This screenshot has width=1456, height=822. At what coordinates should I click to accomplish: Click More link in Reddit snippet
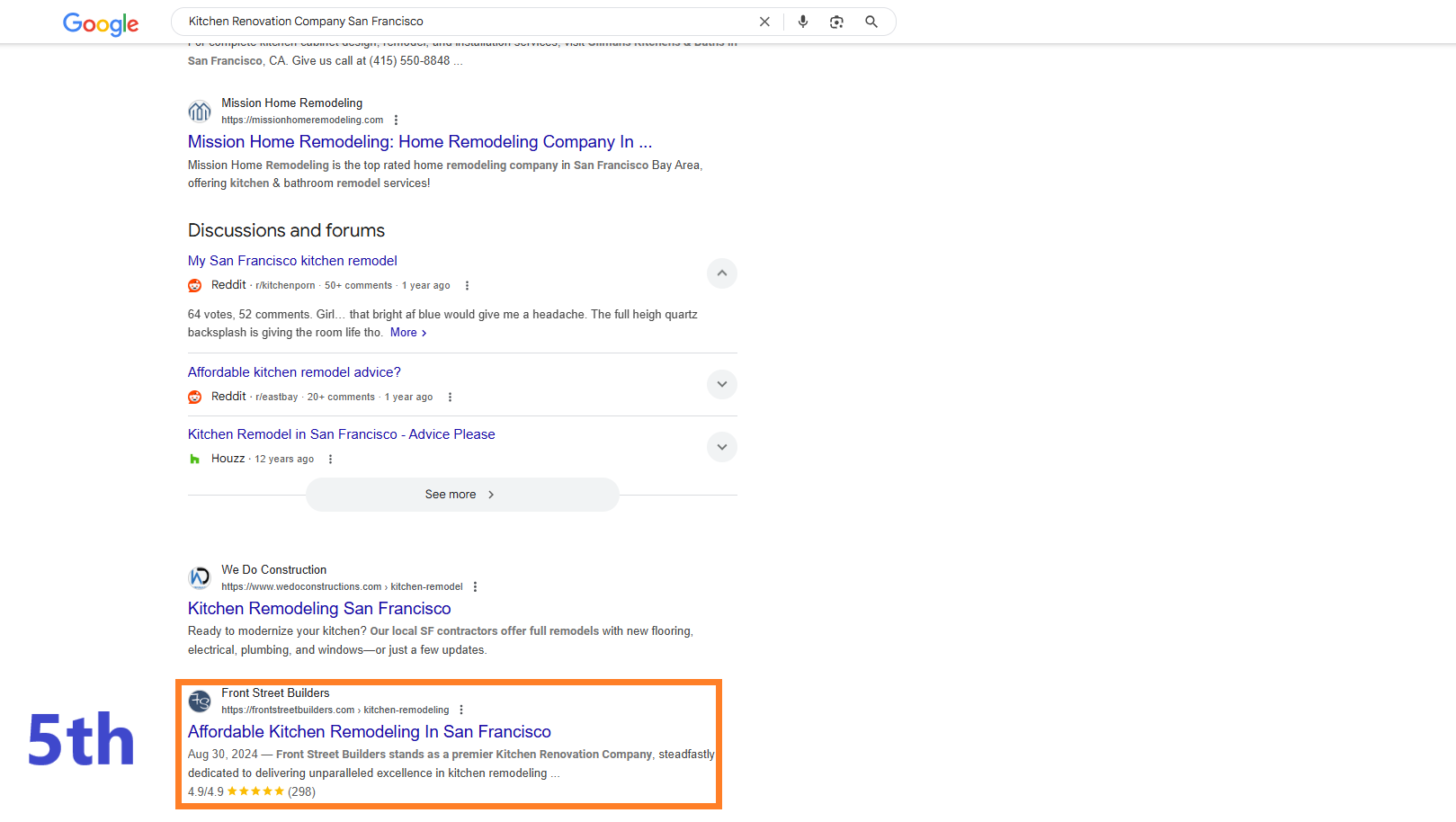(x=408, y=333)
